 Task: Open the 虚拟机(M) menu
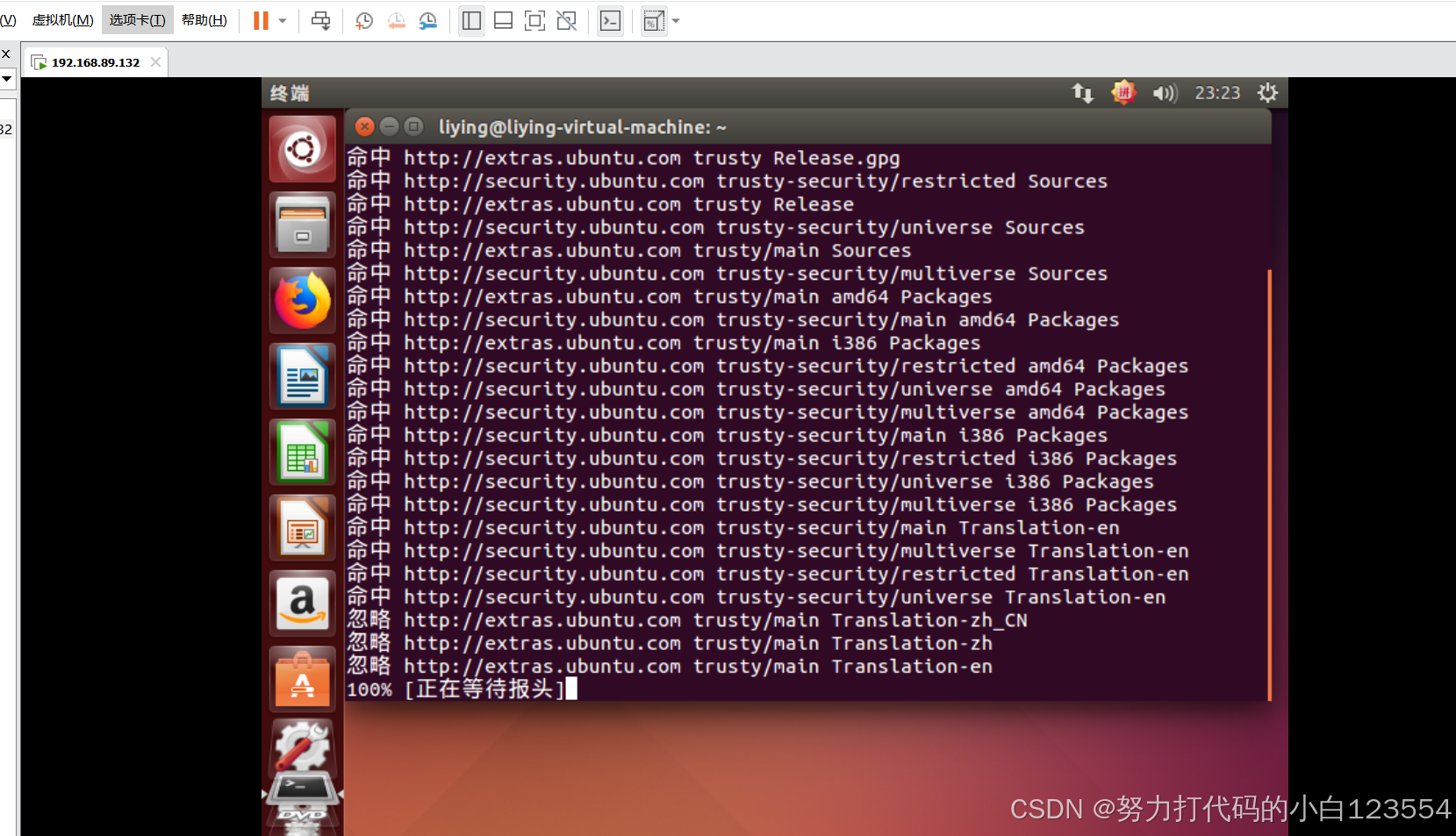(x=62, y=19)
